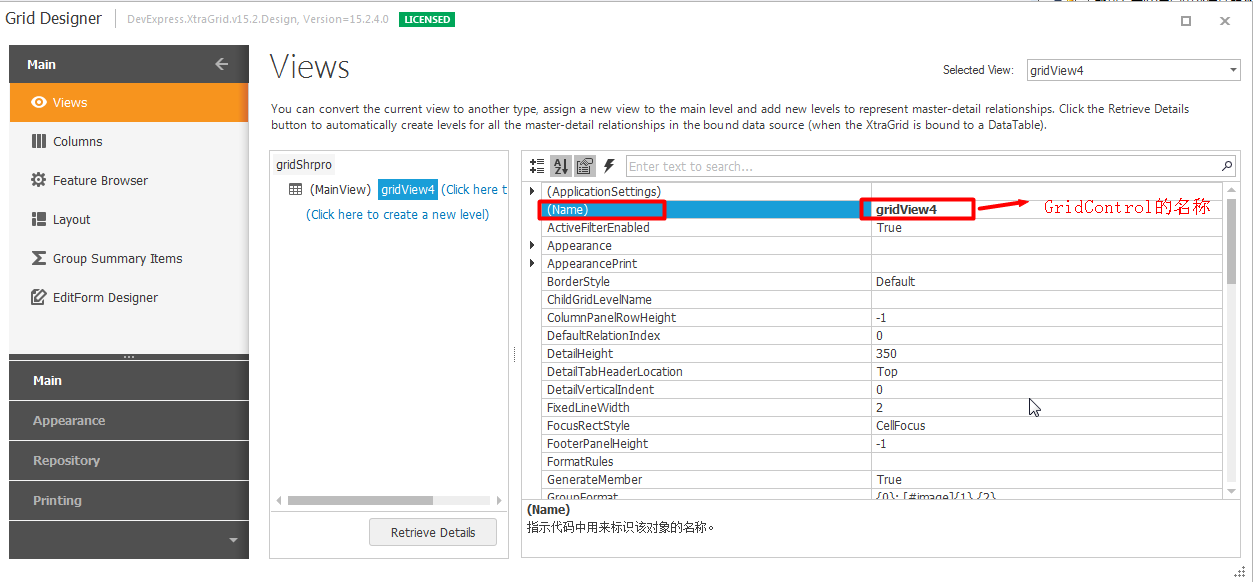This screenshot has height=582, width=1253.
Task: Click here to create a new level link
Action: point(398,214)
